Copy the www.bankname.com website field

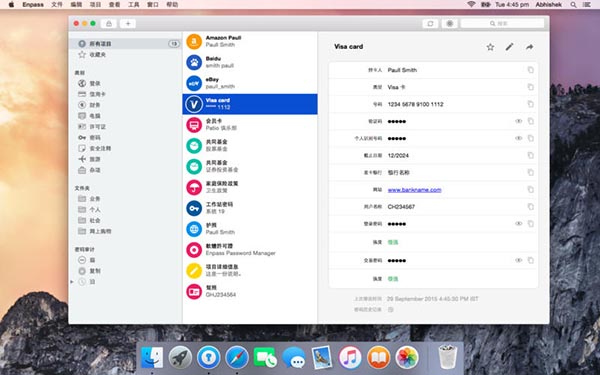coord(530,189)
